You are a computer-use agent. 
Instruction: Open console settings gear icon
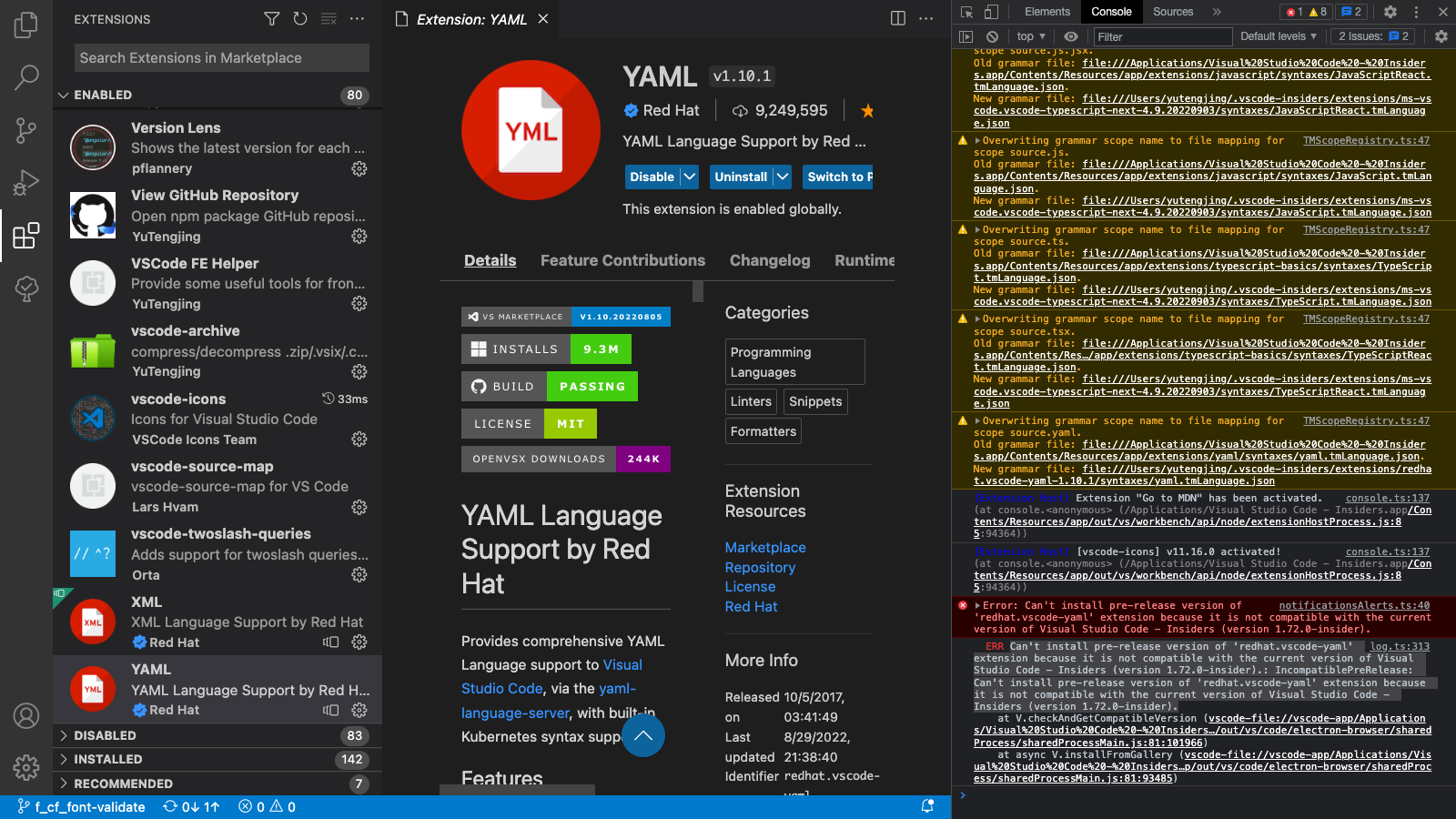(1441, 36)
